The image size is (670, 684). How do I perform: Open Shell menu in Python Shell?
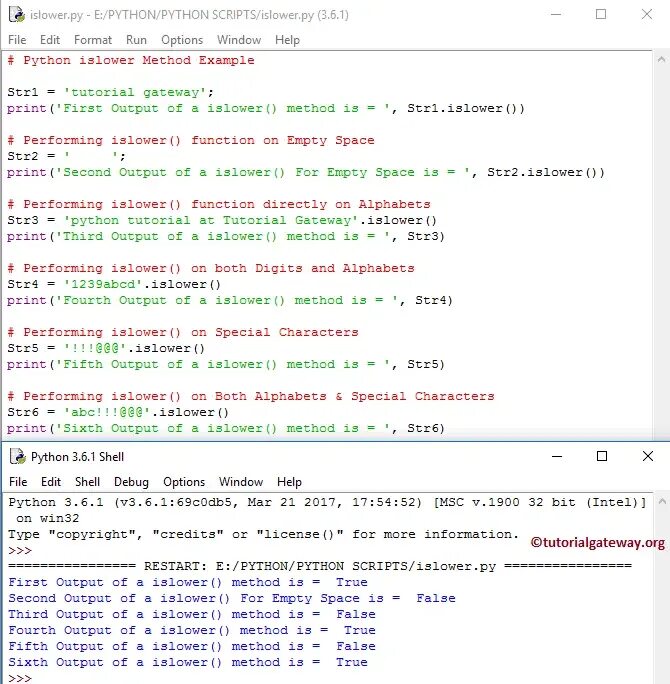coord(87,482)
